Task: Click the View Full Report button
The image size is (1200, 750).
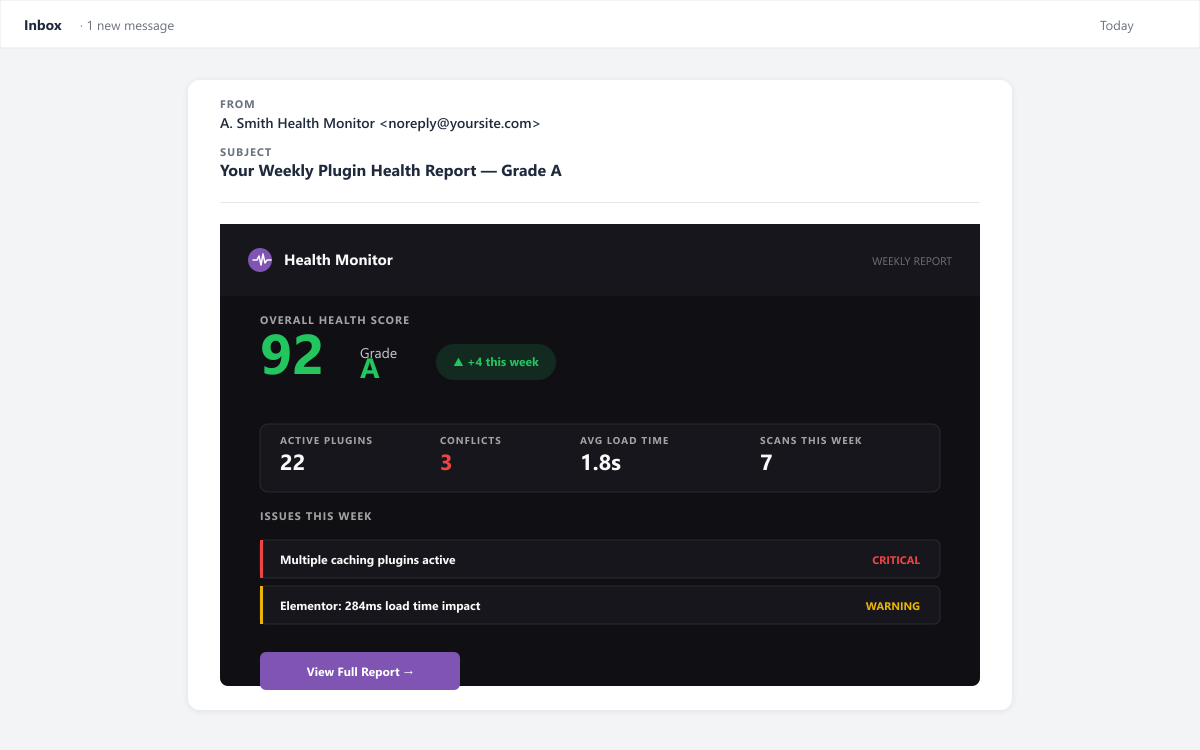Action: pyautogui.click(x=359, y=671)
